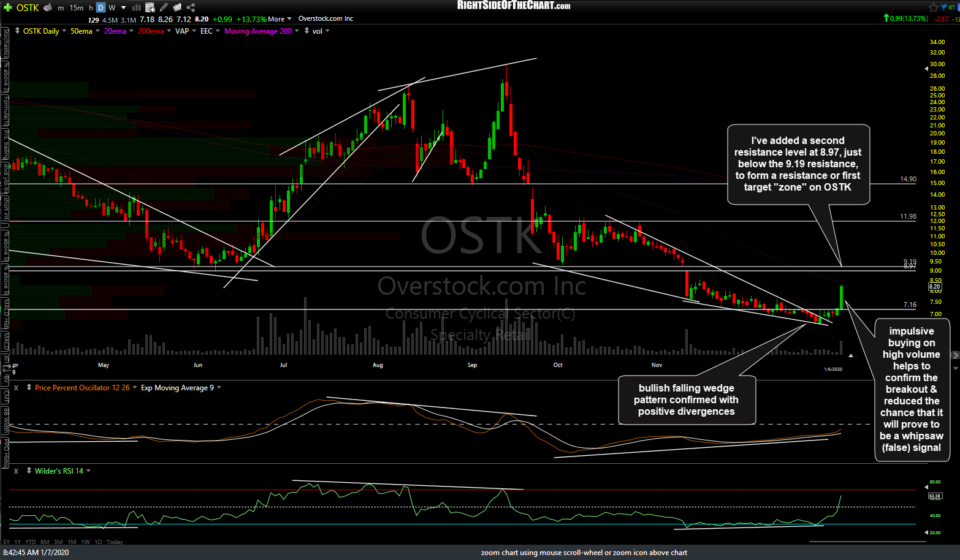This screenshot has width=960, height=560.
Task: Open the timeframe dropdown arrow after W
Action: click(123, 8)
